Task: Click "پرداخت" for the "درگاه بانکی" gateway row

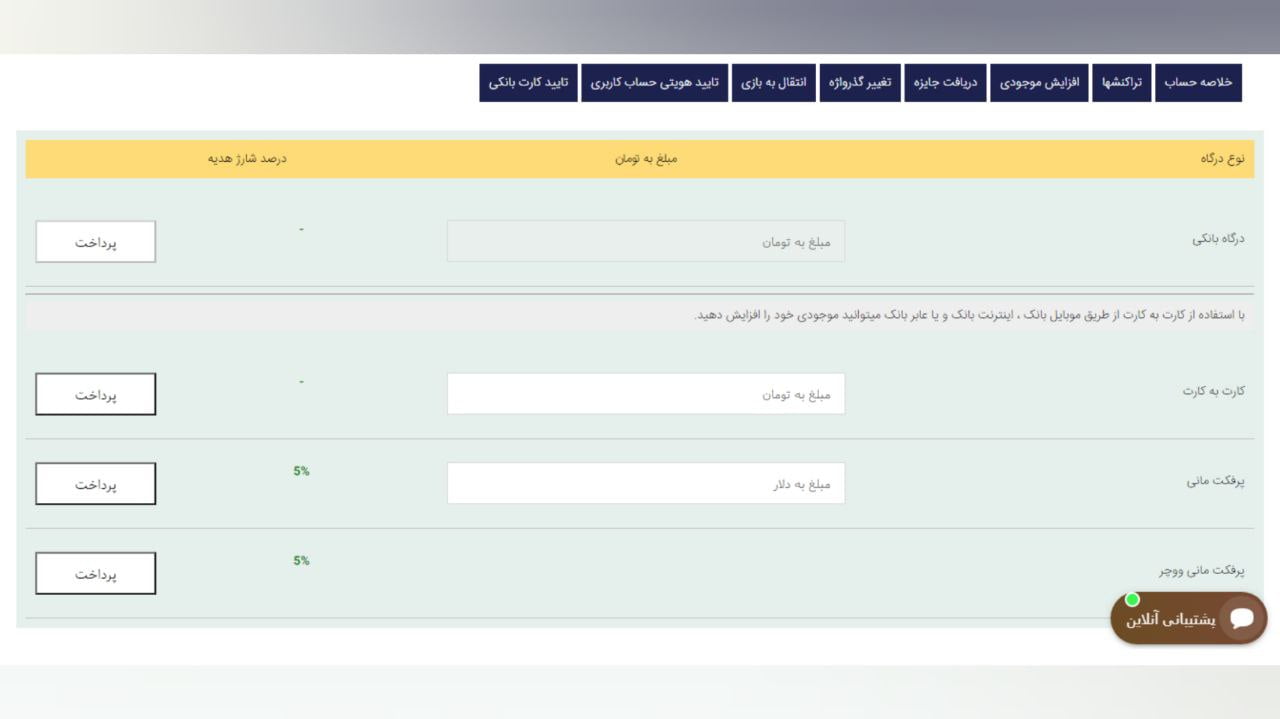Action: (95, 241)
